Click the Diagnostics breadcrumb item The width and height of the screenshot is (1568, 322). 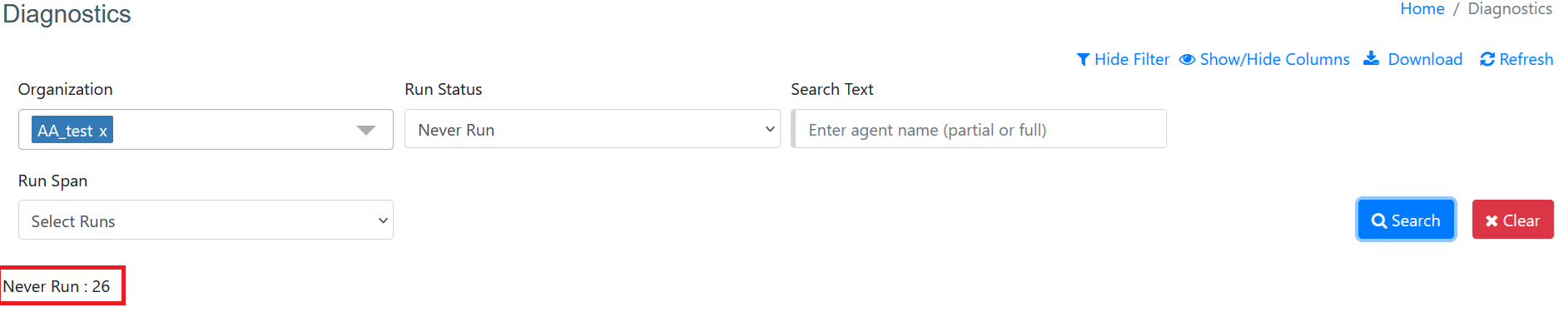point(1510,9)
